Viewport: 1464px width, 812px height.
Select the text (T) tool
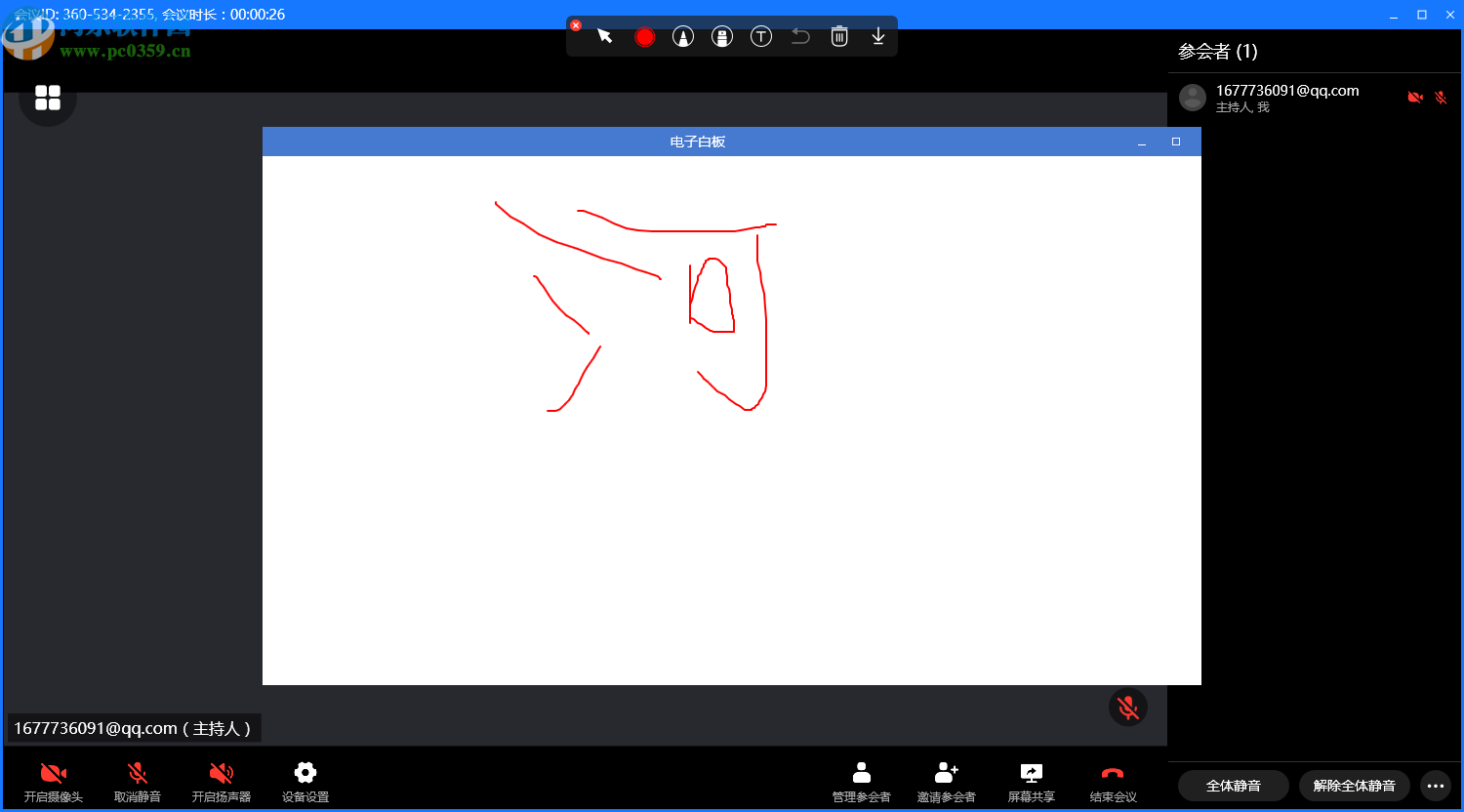click(x=761, y=36)
